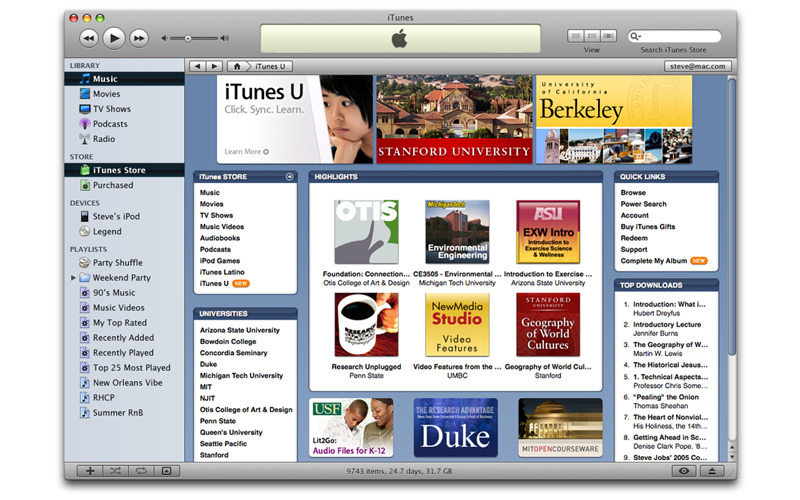Go forward with the store forward arrow

(x=214, y=66)
